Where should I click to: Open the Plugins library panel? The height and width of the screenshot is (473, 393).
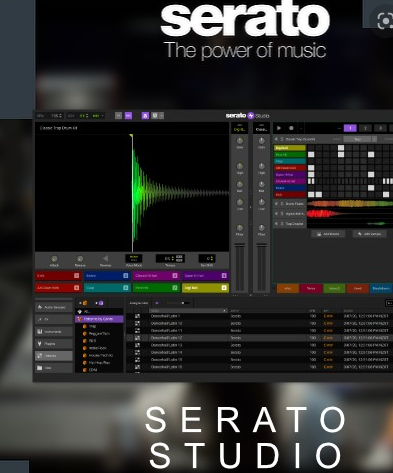point(54,343)
